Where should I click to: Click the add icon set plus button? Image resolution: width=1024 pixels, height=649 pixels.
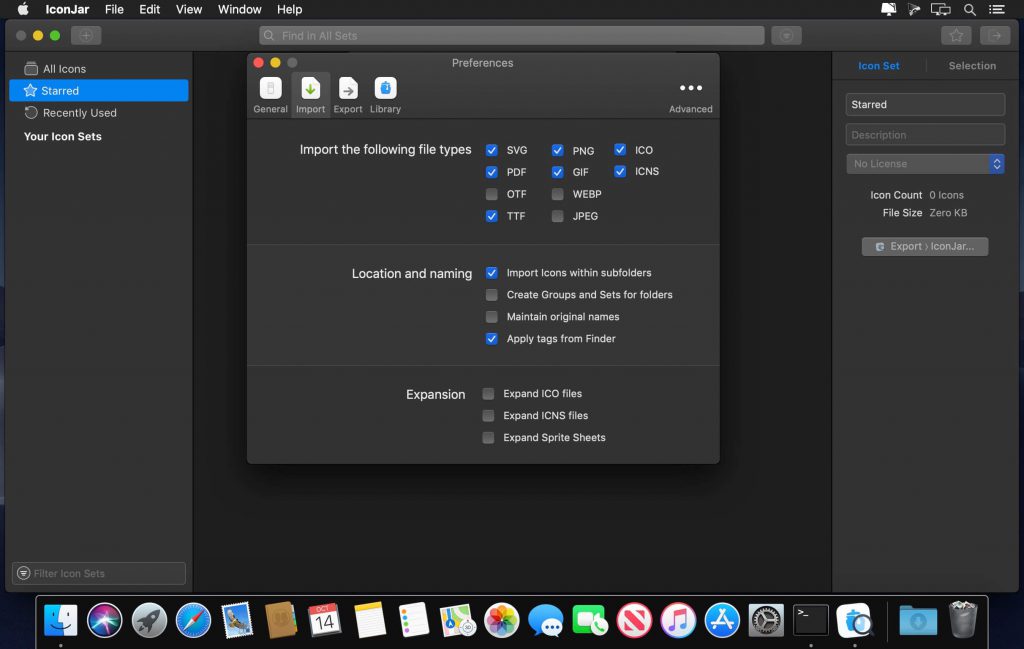point(85,35)
